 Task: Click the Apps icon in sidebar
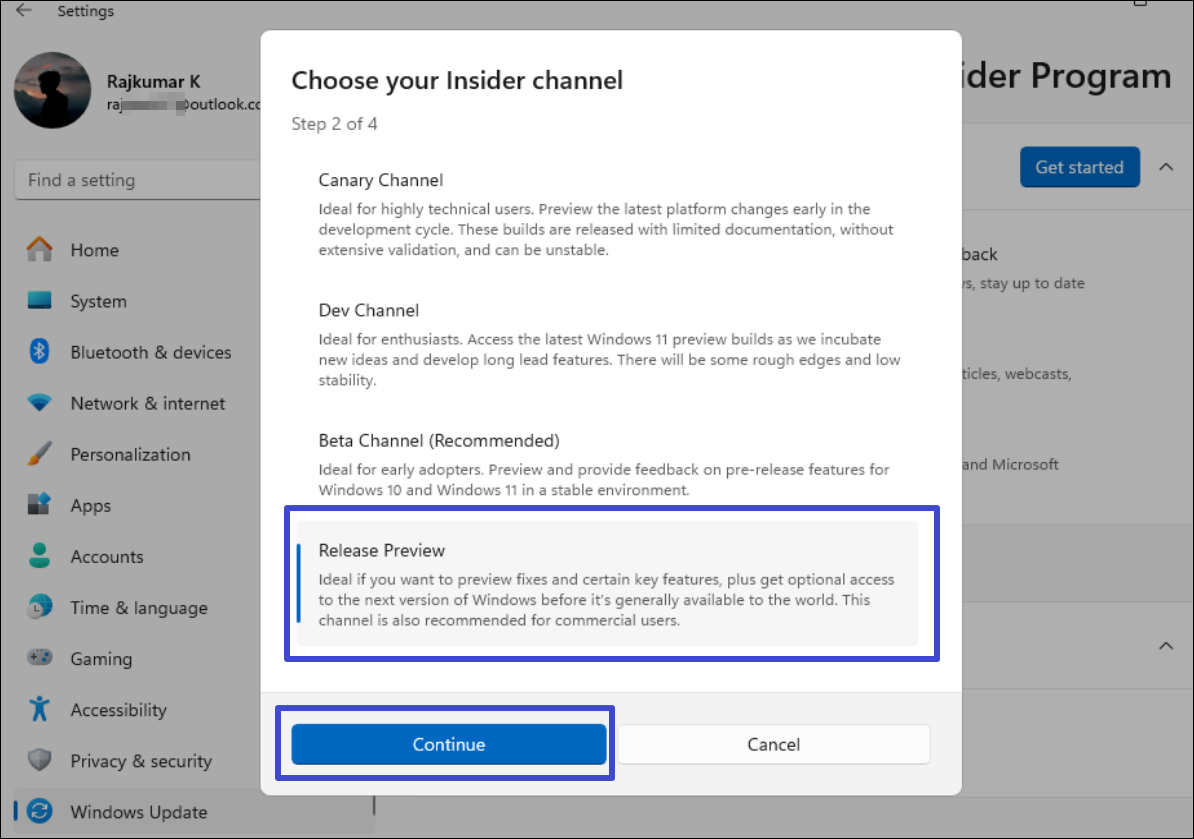(x=40, y=505)
